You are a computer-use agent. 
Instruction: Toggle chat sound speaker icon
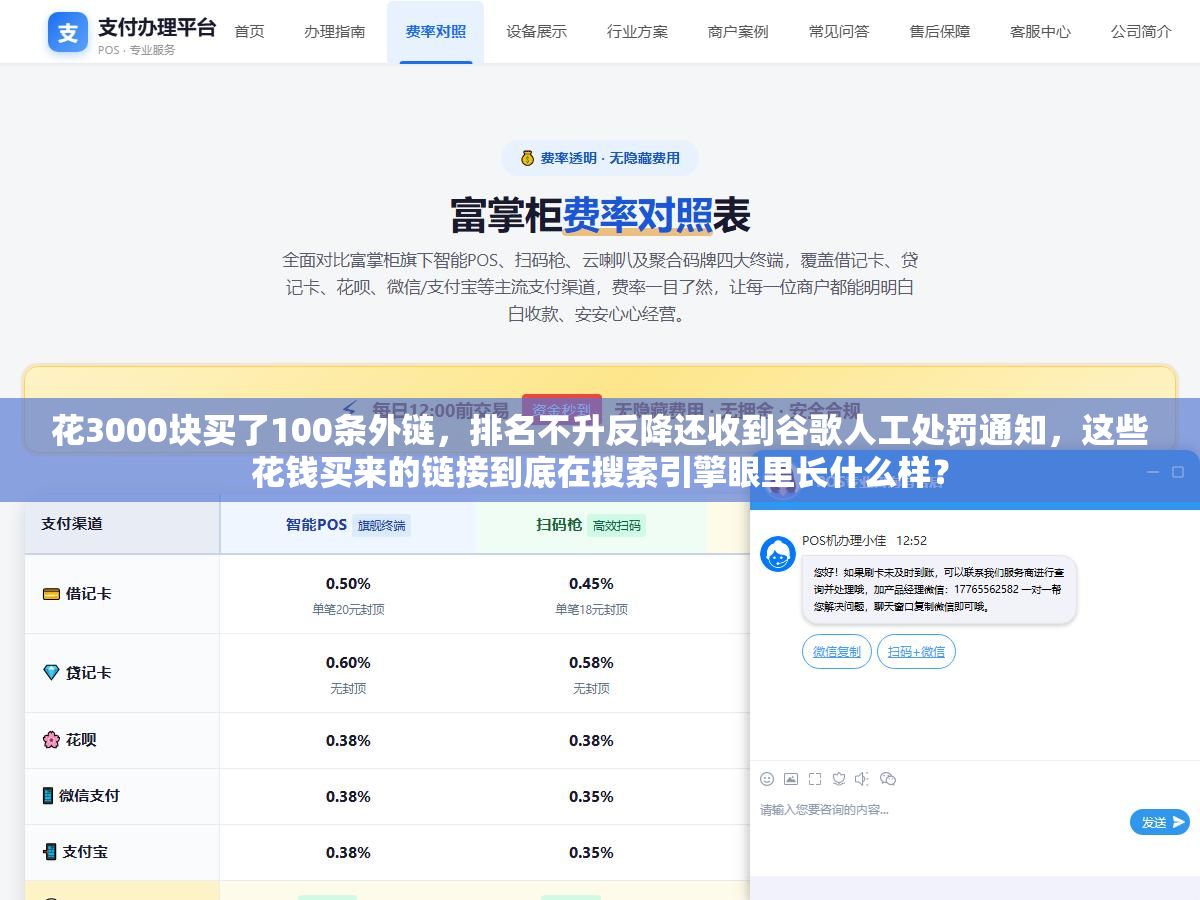(x=863, y=779)
